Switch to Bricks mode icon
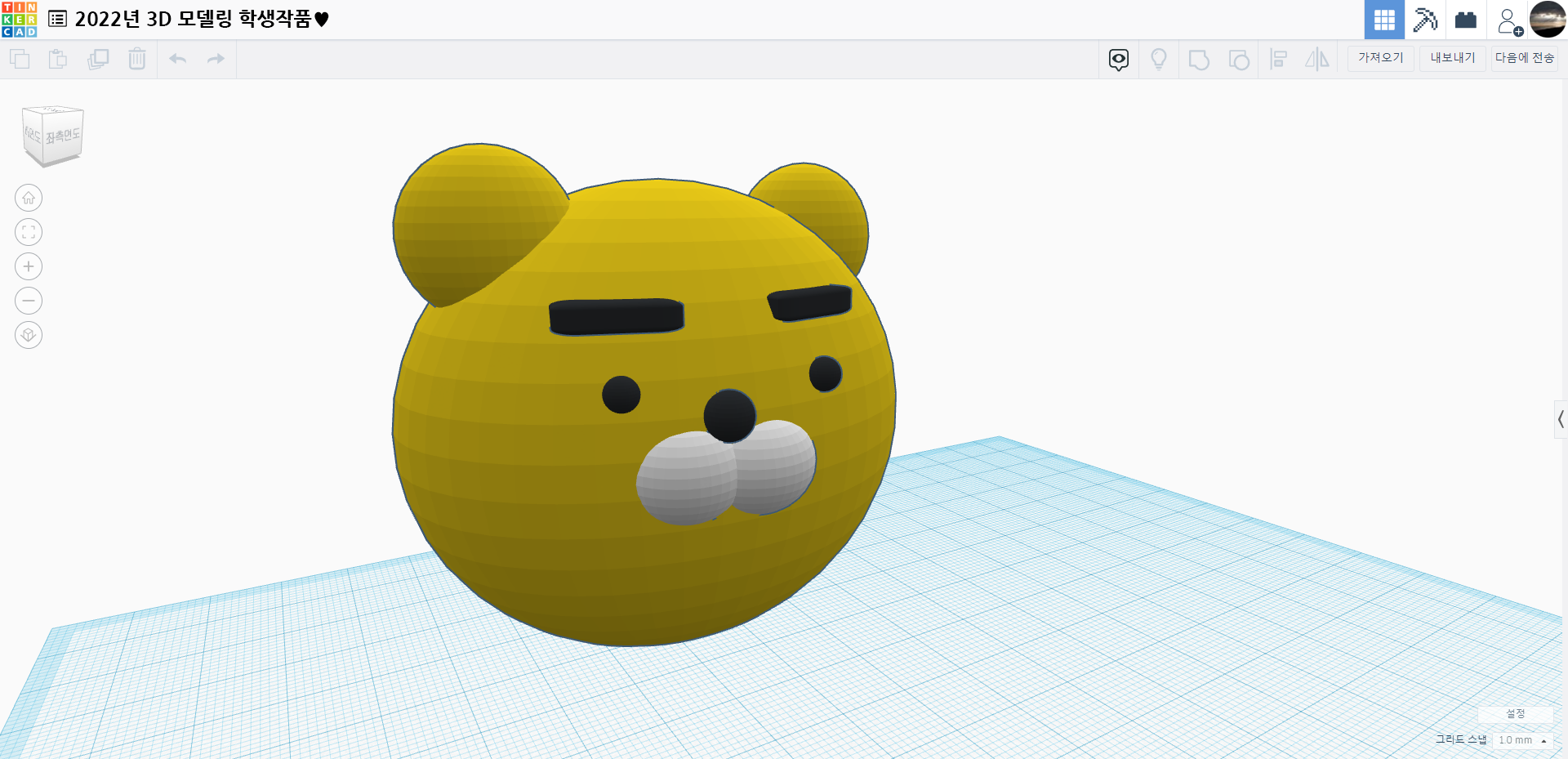Image resolution: width=1568 pixels, height=759 pixels. point(1466,20)
